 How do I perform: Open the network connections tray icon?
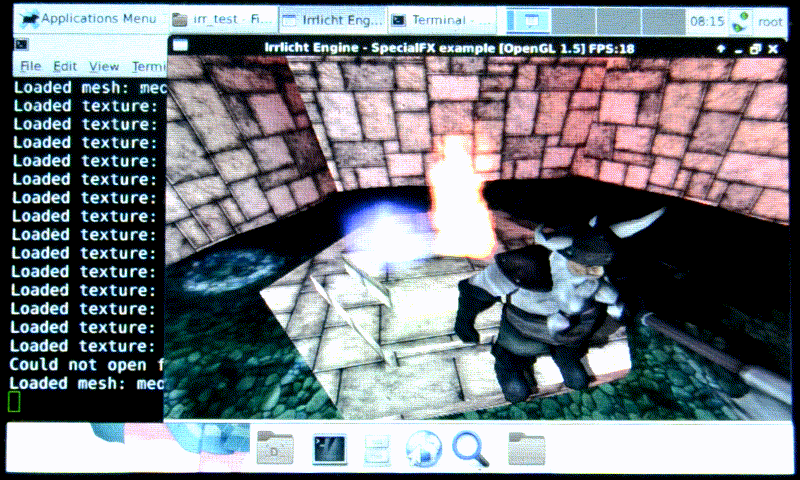coord(740,22)
